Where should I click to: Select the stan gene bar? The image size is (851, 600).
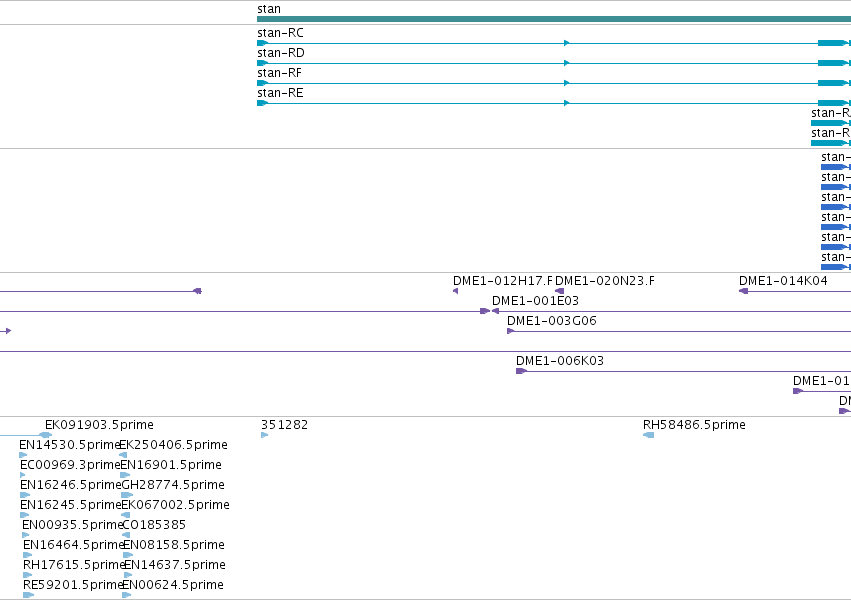[554, 19]
